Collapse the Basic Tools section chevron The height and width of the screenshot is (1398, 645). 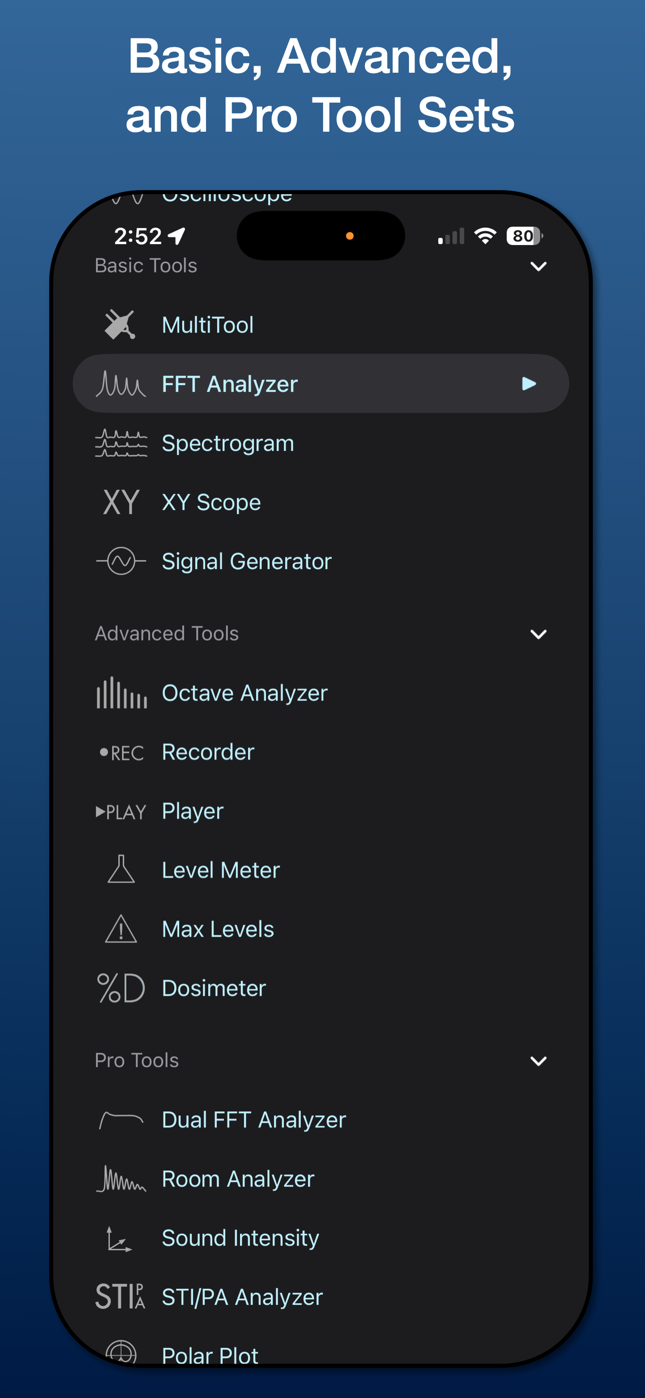coord(538,267)
